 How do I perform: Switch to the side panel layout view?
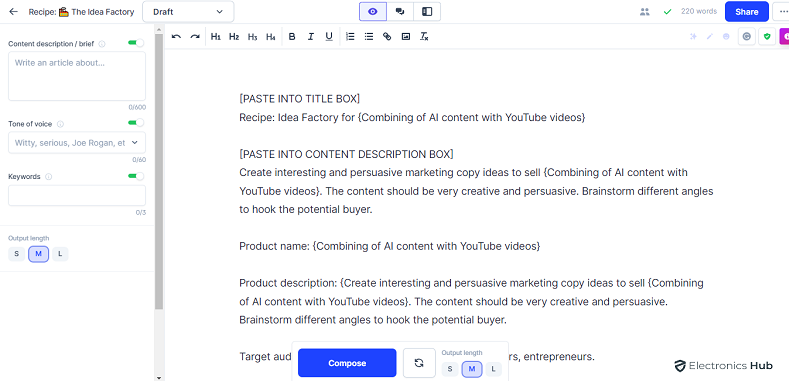pyautogui.click(x=427, y=12)
